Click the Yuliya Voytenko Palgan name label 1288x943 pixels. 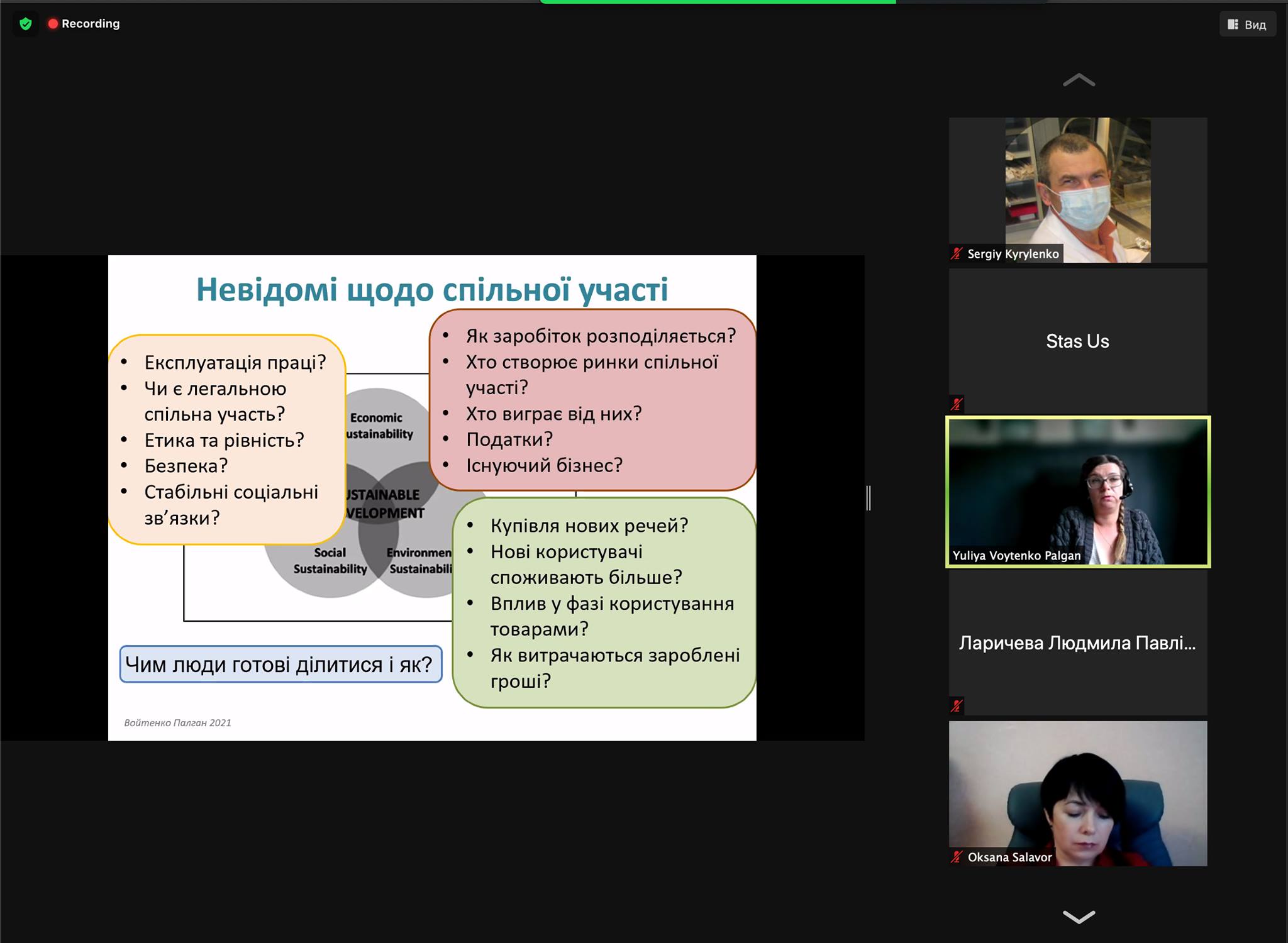(x=1016, y=556)
